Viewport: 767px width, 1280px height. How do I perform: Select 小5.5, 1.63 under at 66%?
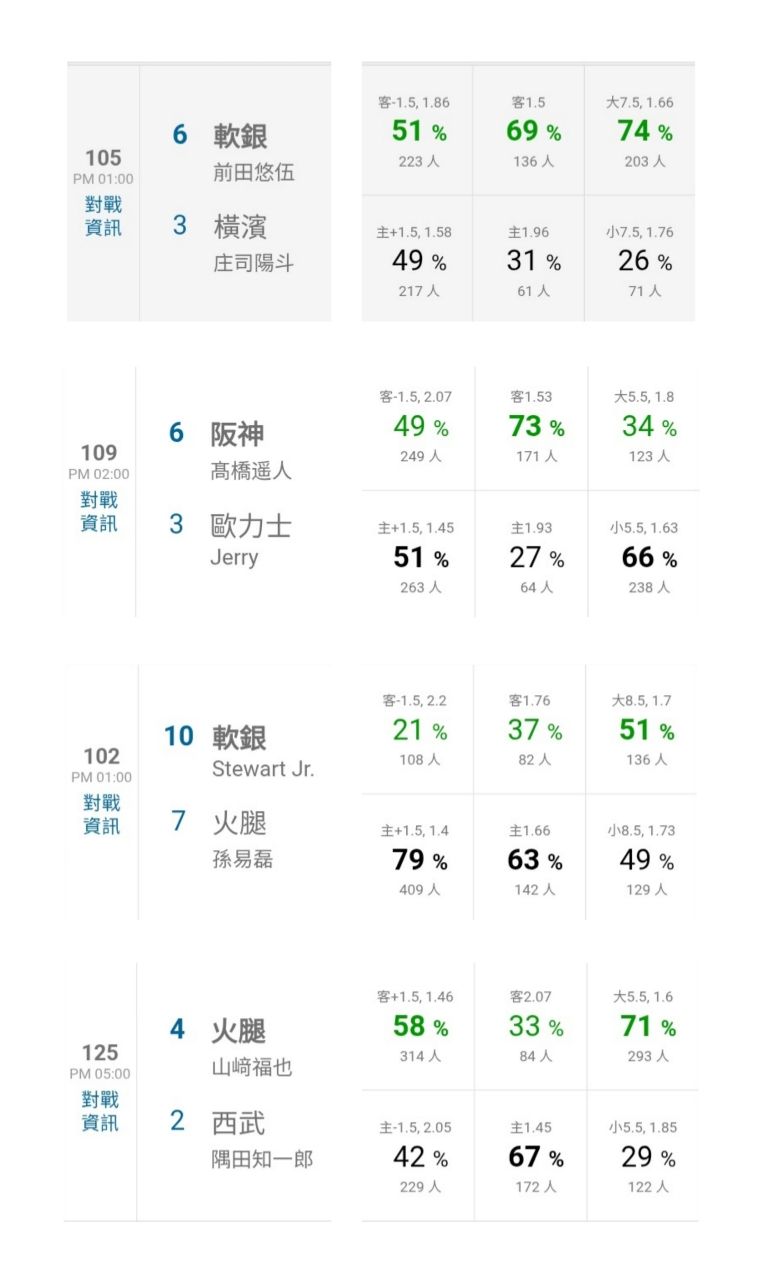[643, 556]
